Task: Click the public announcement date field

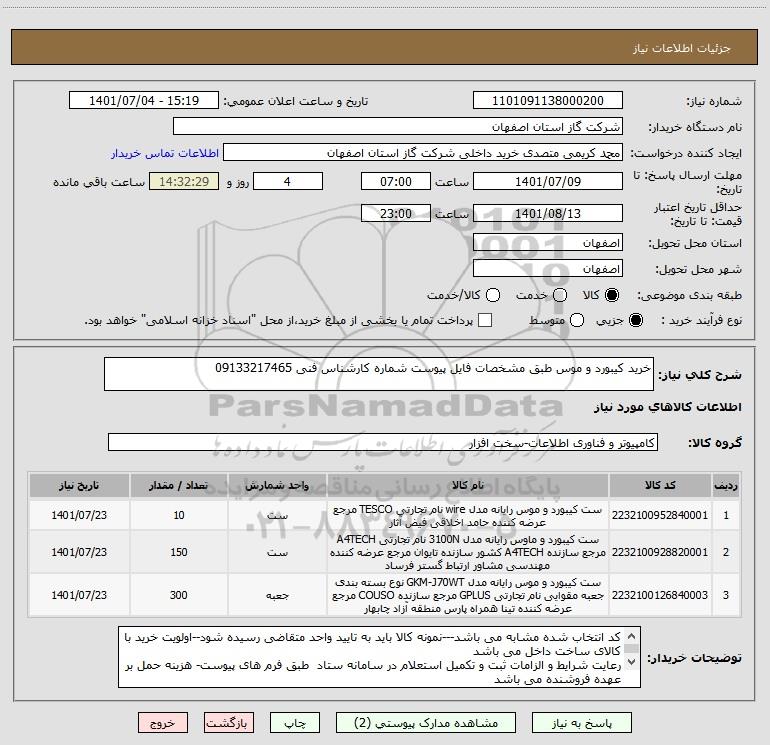Action: 144,101
